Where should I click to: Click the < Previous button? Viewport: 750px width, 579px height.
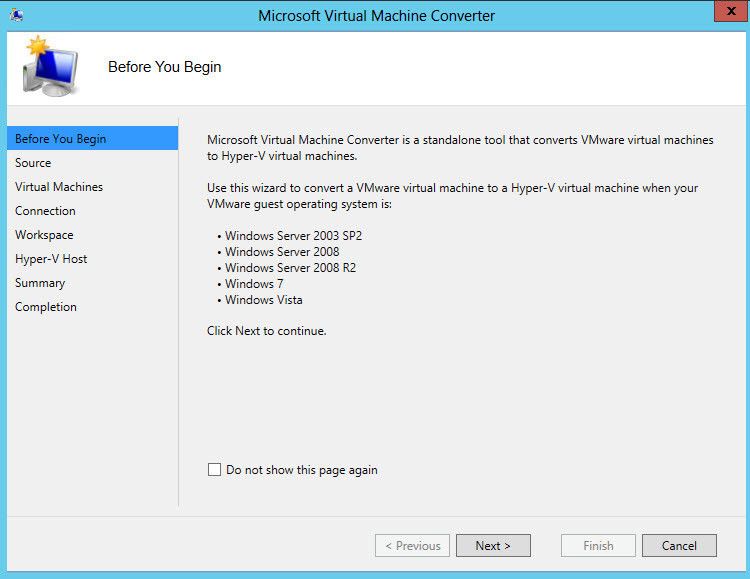[412, 546]
